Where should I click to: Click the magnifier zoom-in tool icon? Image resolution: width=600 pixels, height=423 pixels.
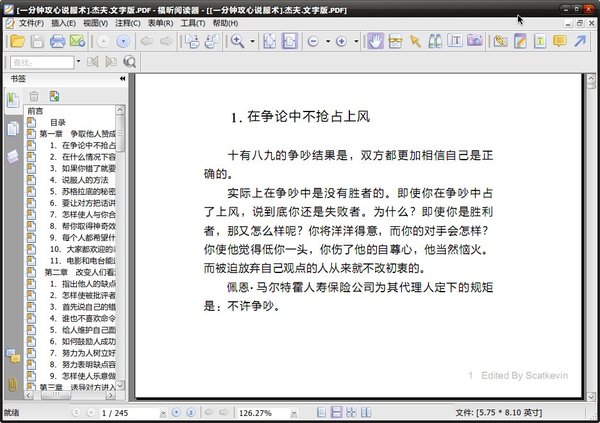[238, 41]
